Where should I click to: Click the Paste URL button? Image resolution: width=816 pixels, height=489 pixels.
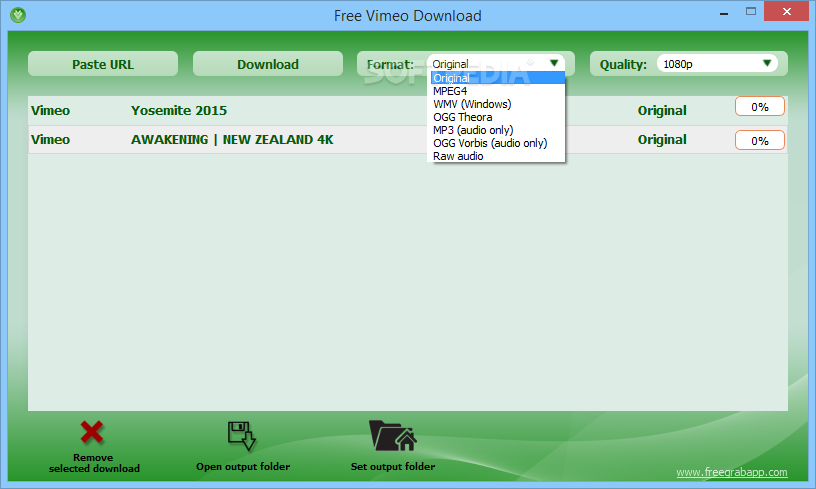[x=103, y=64]
